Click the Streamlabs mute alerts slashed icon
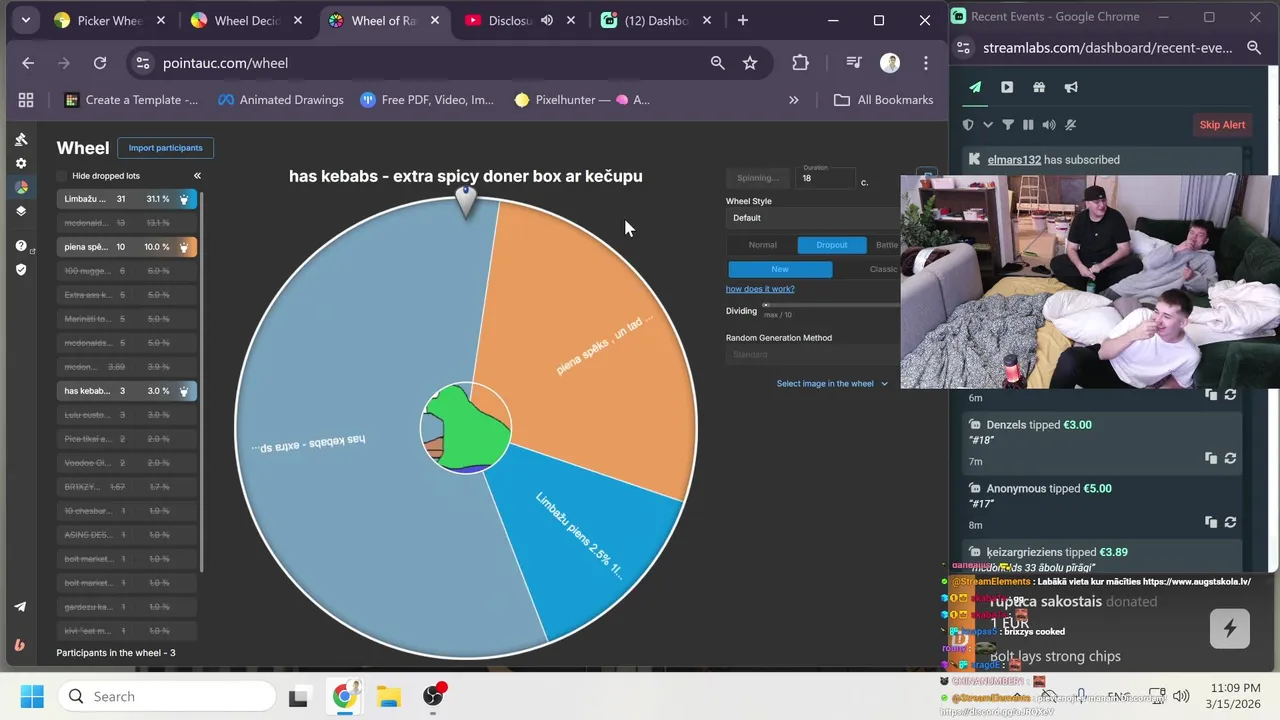The height and width of the screenshot is (720, 1280). (1071, 125)
